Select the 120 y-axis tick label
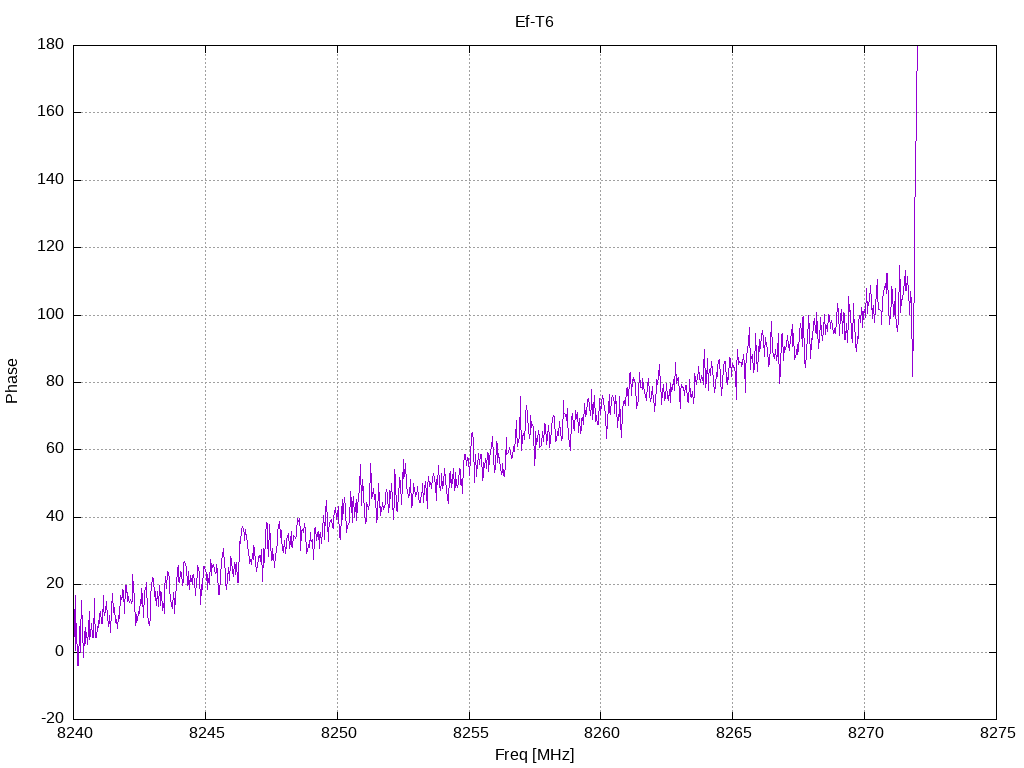1024x768 pixels. (51, 247)
